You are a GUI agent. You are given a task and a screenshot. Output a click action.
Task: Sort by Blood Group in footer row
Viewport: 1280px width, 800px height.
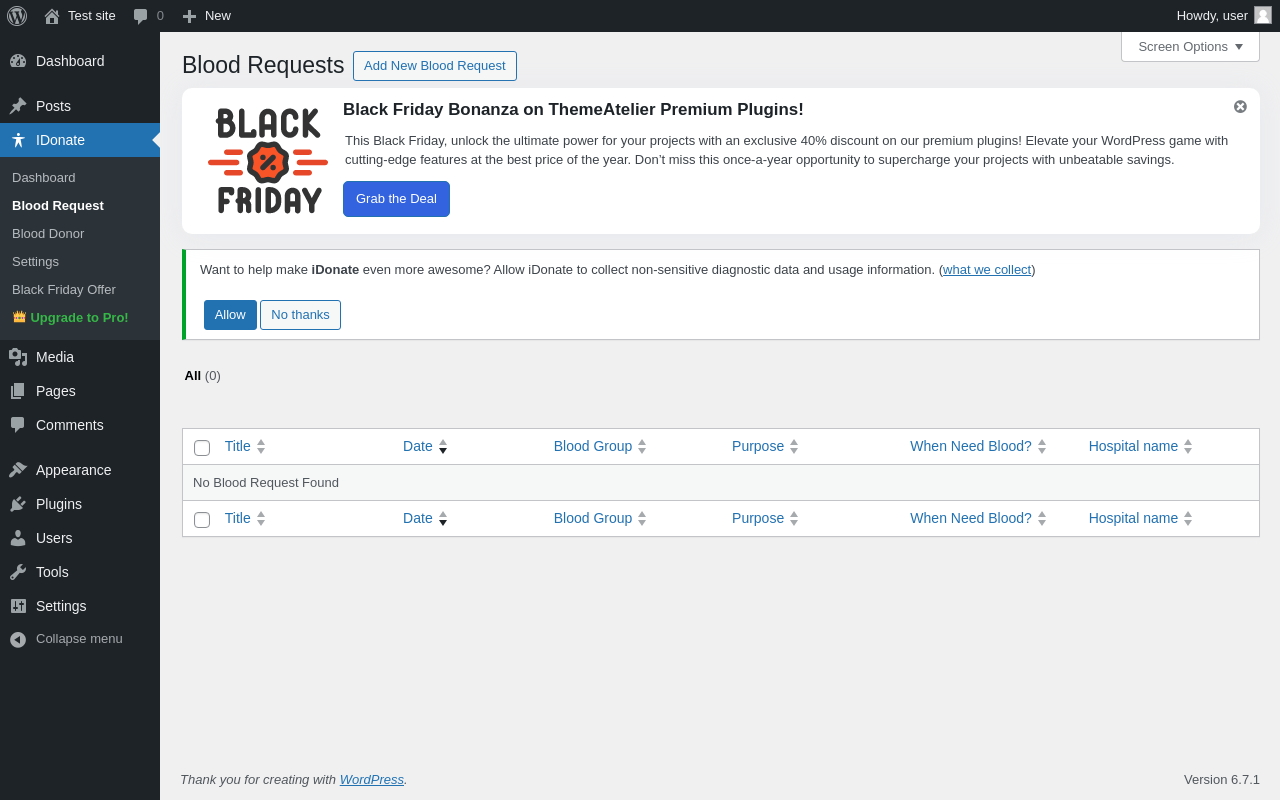pyautogui.click(x=600, y=518)
